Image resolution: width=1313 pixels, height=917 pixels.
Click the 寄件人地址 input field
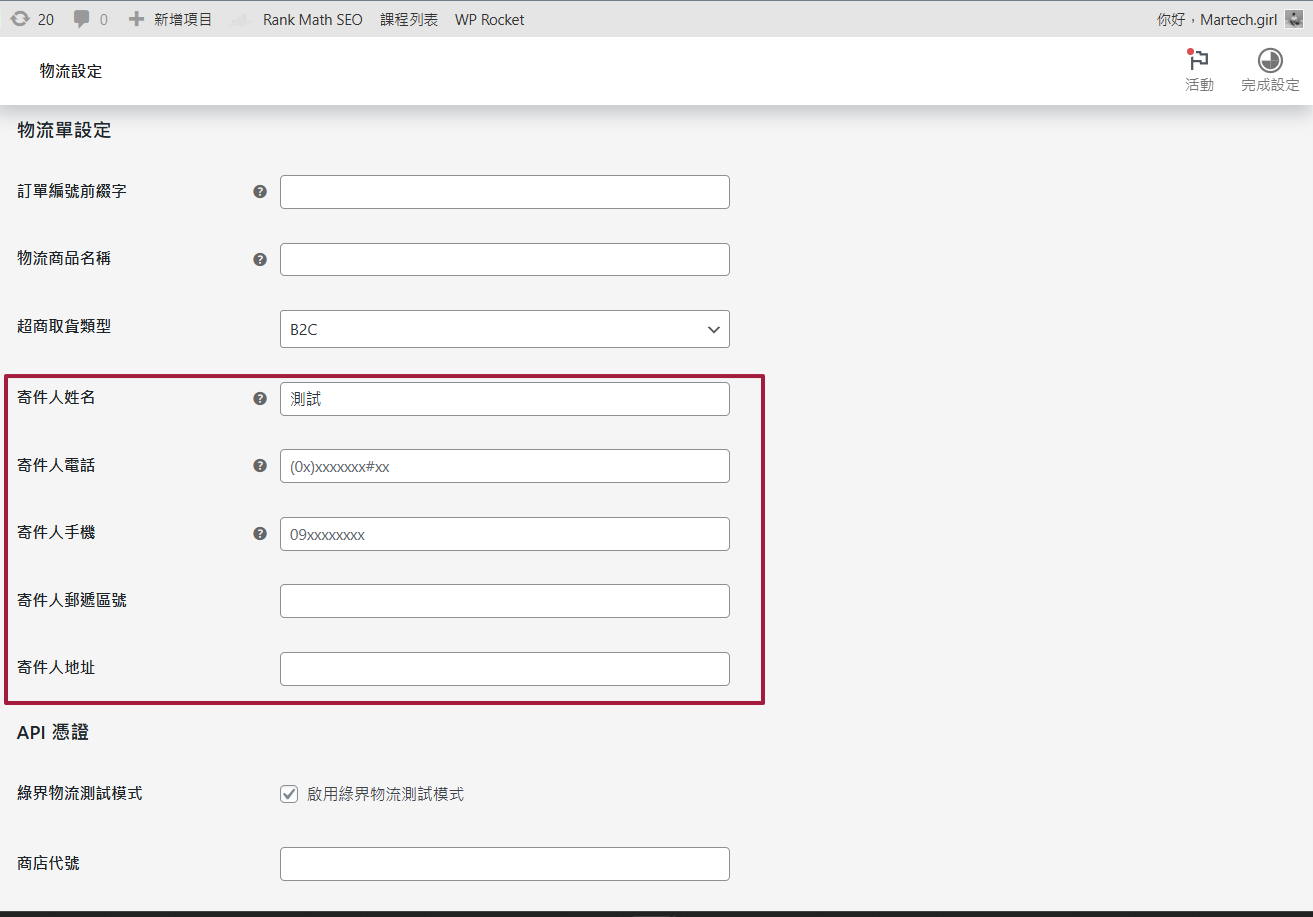tap(504, 669)
